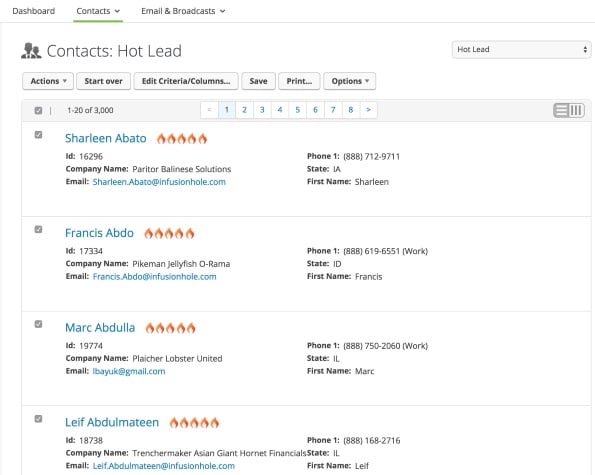Open the Dashboard tab
This screenshot has height=475, width=595.
pos(33,11)
